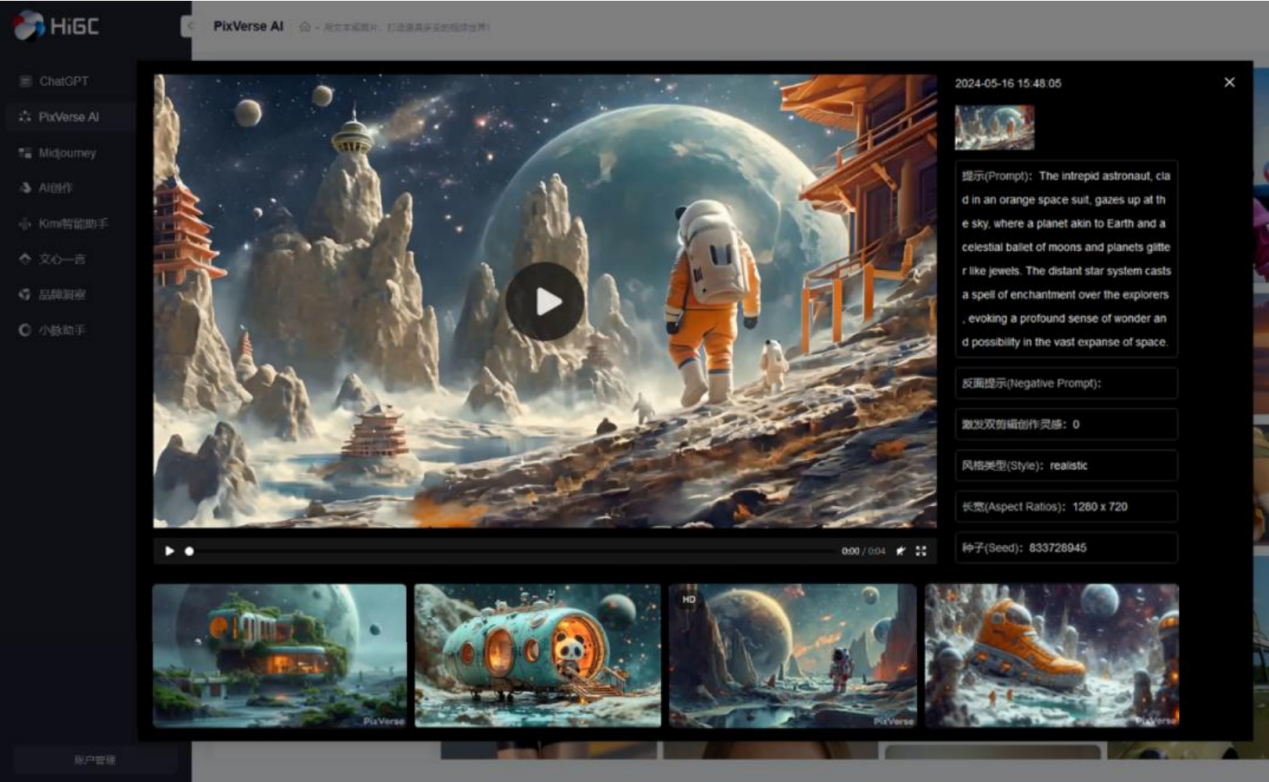Image resolution: width=1269 pixels, height=782 pixels.
Task: Click the video progress seek bar
Action: tap(510, 551)
